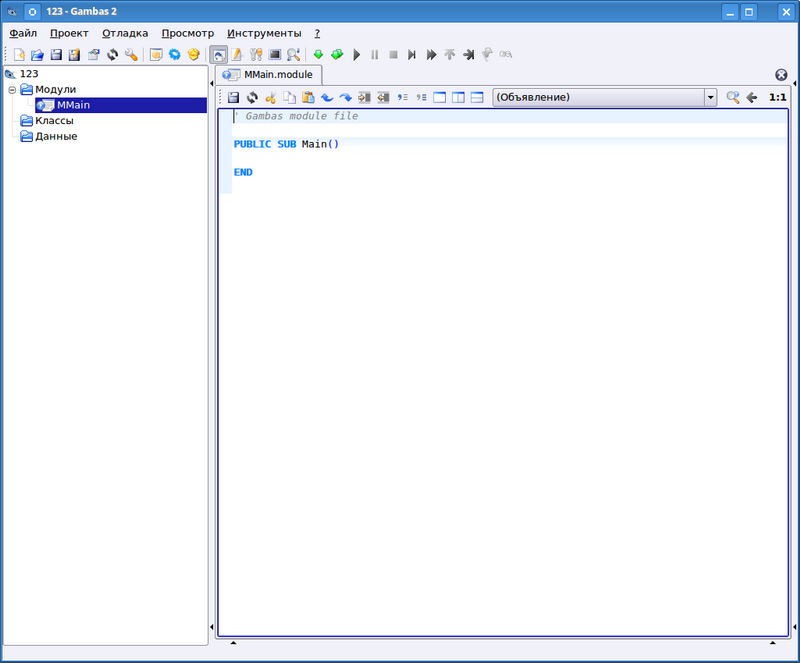Viewport: 800px width, 663px height.
Task: Click the Finish up-arrow debug icon
Action: pos(449,54)
